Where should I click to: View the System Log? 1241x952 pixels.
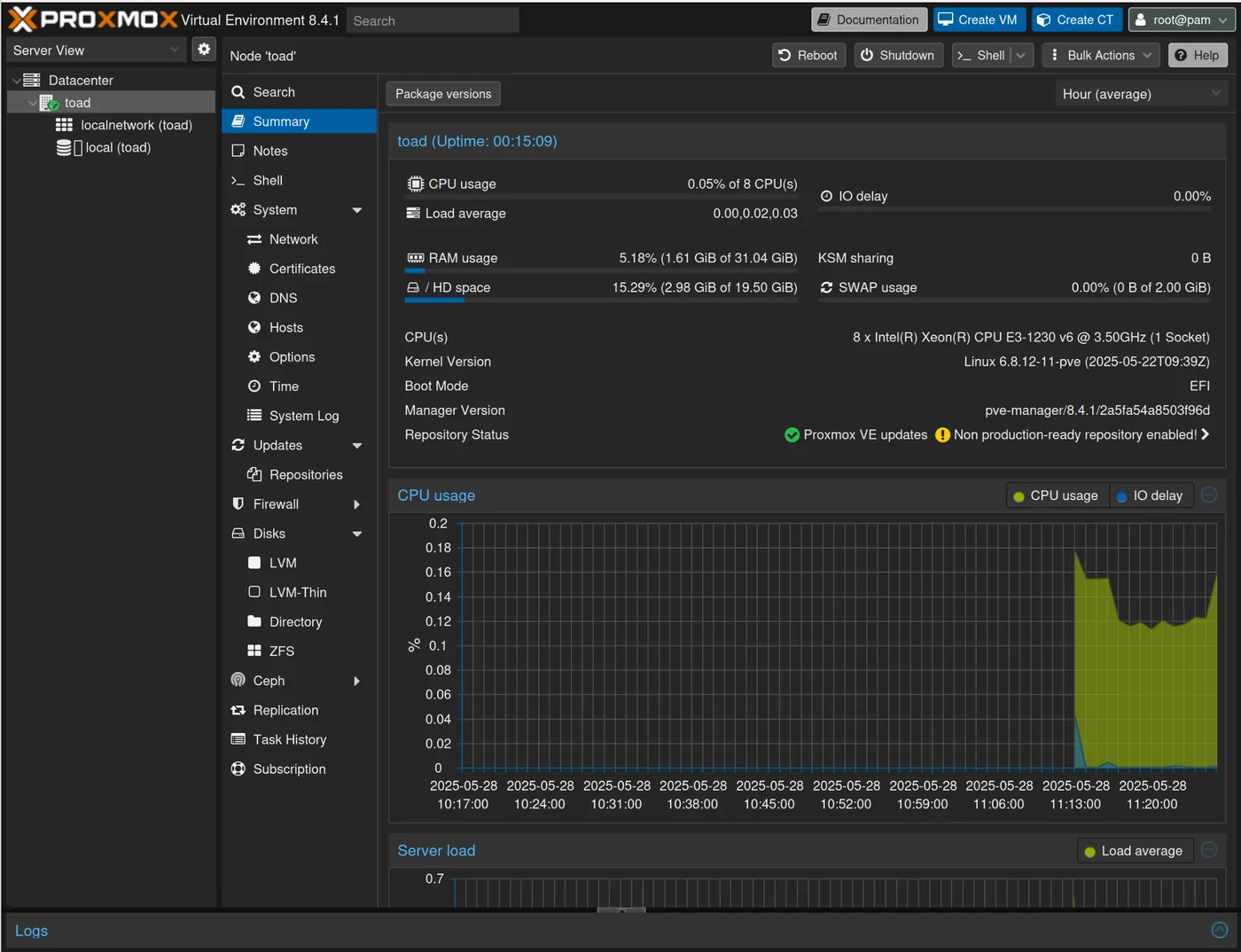(303, 416)
